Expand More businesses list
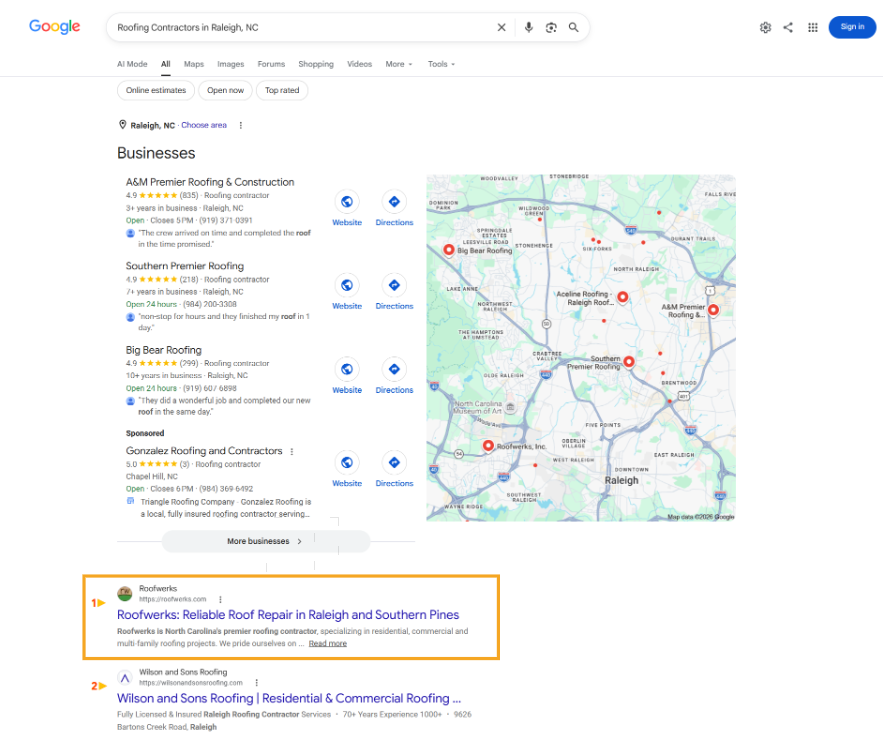This screenshot has width=883, height=736. (x=265, y=541)
